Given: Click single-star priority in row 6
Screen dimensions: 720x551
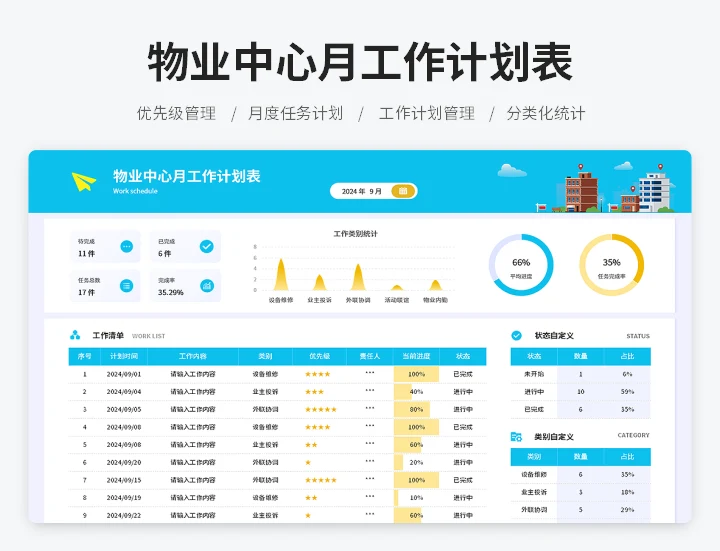Looking at the screenshot, I should pos(308,462).
